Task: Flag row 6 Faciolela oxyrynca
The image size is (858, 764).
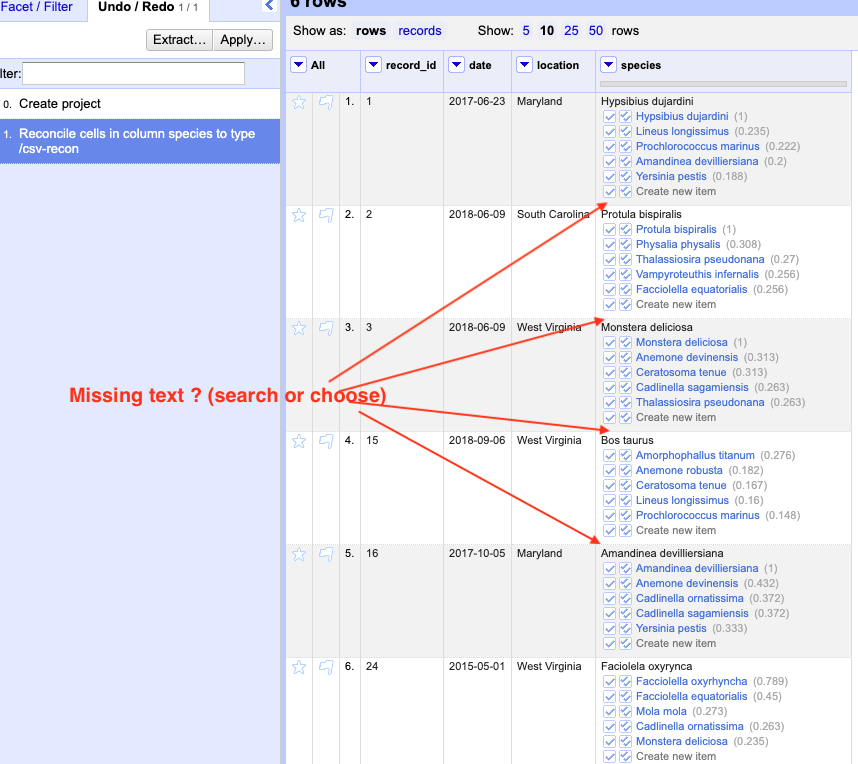Action: pyautogui.click(x=326, y=667)
